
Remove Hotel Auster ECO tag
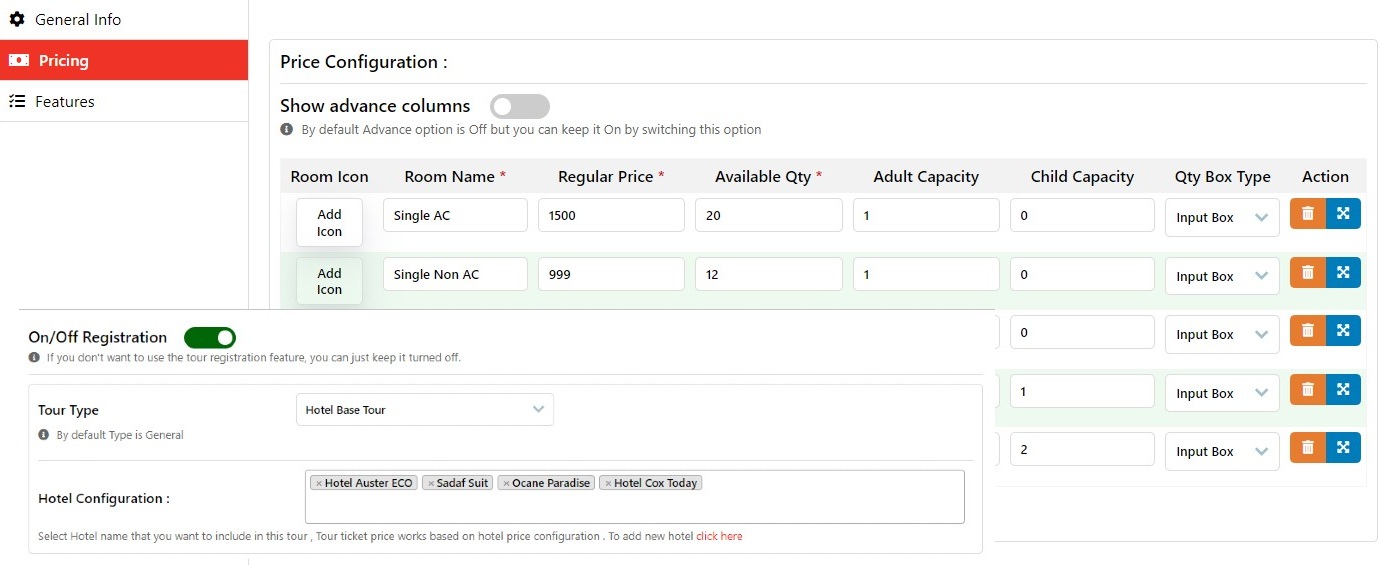(318, 483)
